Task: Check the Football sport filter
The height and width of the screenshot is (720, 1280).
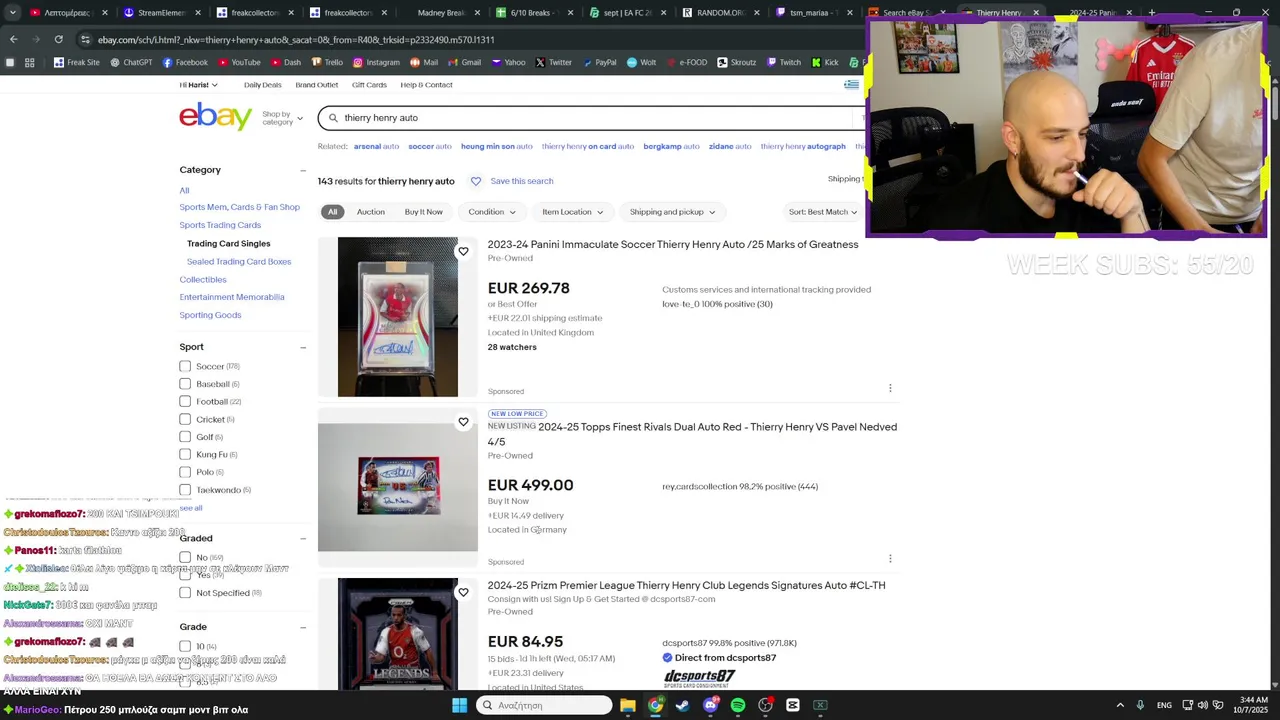Action: pos(185,401)
